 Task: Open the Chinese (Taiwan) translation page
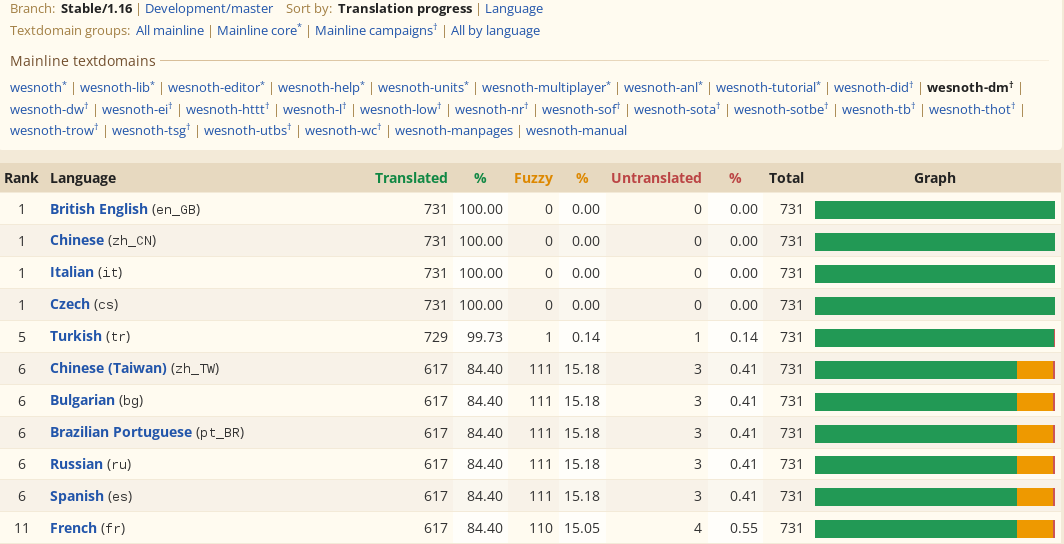[x=109, y=368]
